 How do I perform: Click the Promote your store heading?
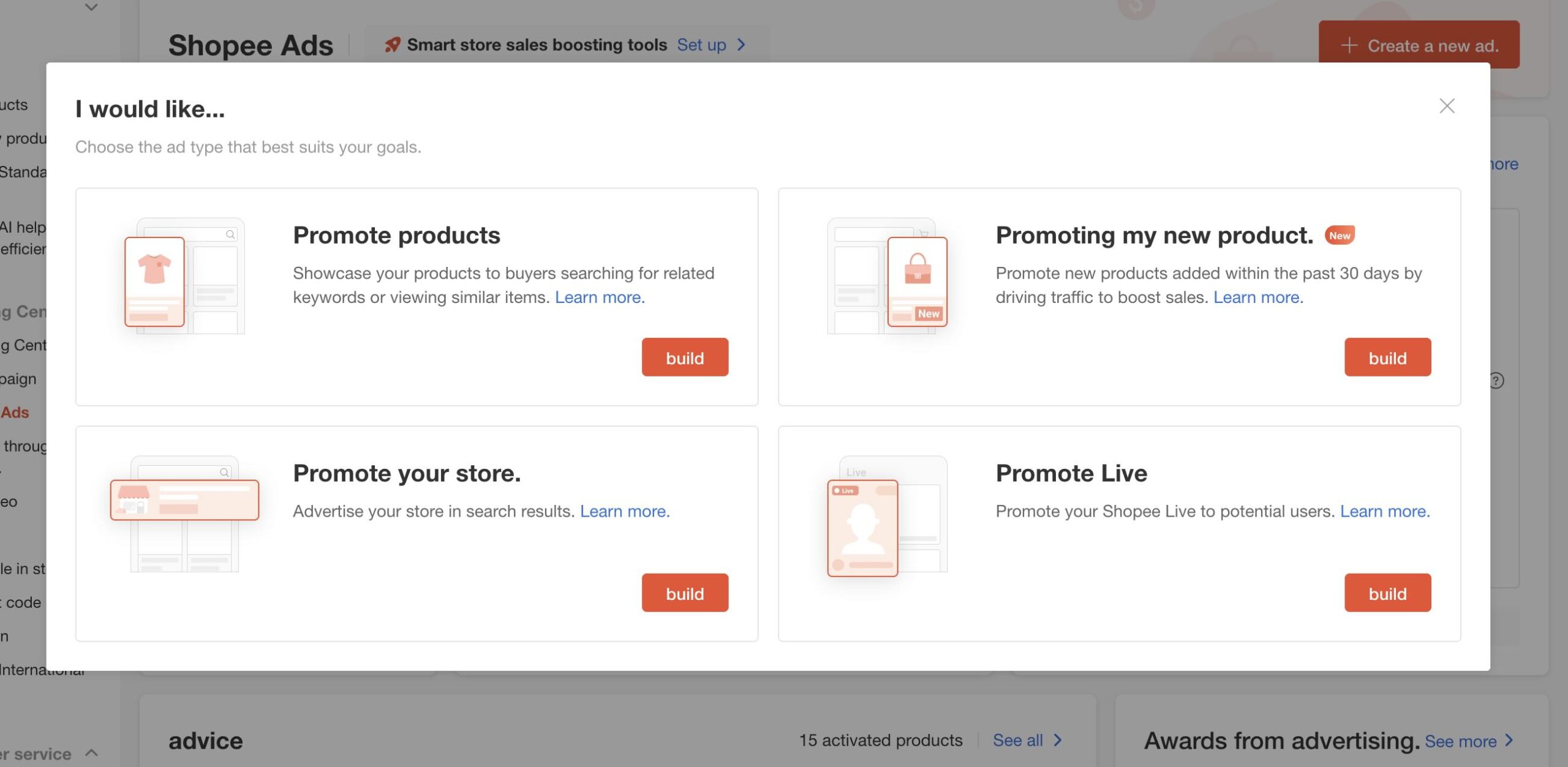pyautogui.click(x=407, y=473)
